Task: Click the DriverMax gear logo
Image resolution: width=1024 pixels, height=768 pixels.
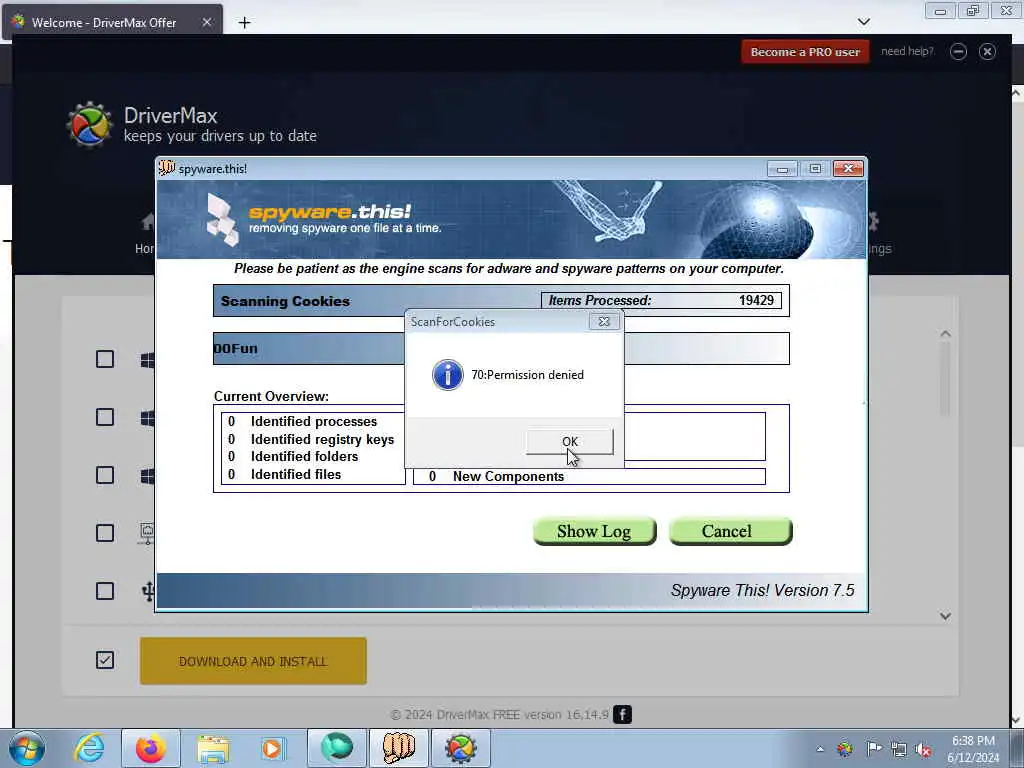Action: coord(89,125)
